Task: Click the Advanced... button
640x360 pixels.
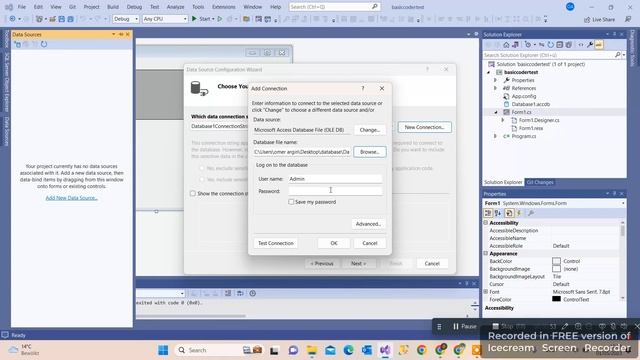Action: [x=368, y=224]
